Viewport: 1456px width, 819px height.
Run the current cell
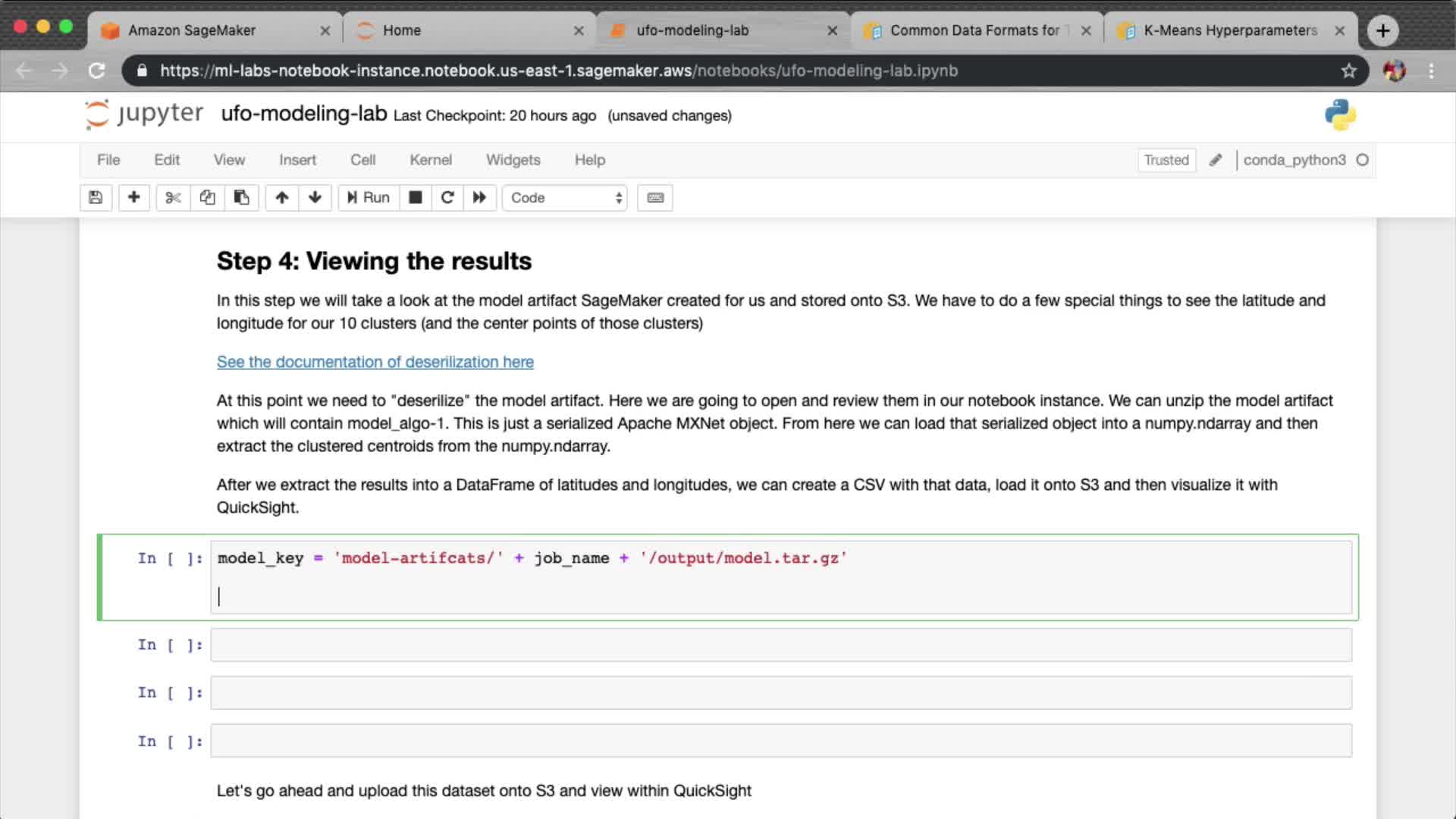(x=369, y=198)
